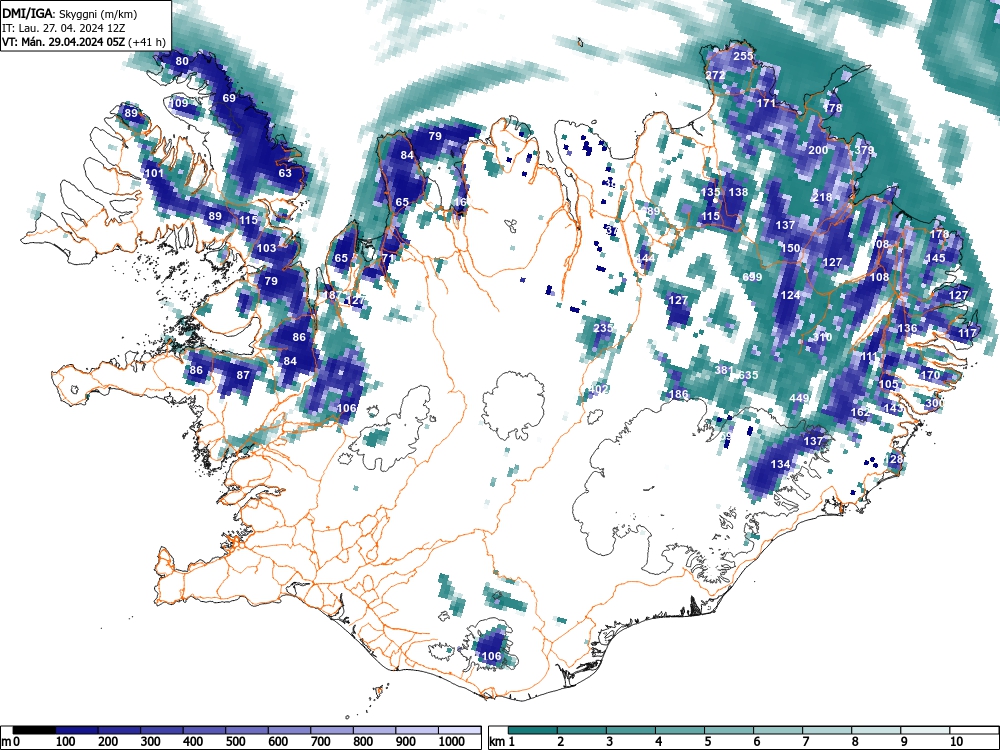Click the visibility value 124
Viewport: 1000px width, 750px height.
[790, 295]
